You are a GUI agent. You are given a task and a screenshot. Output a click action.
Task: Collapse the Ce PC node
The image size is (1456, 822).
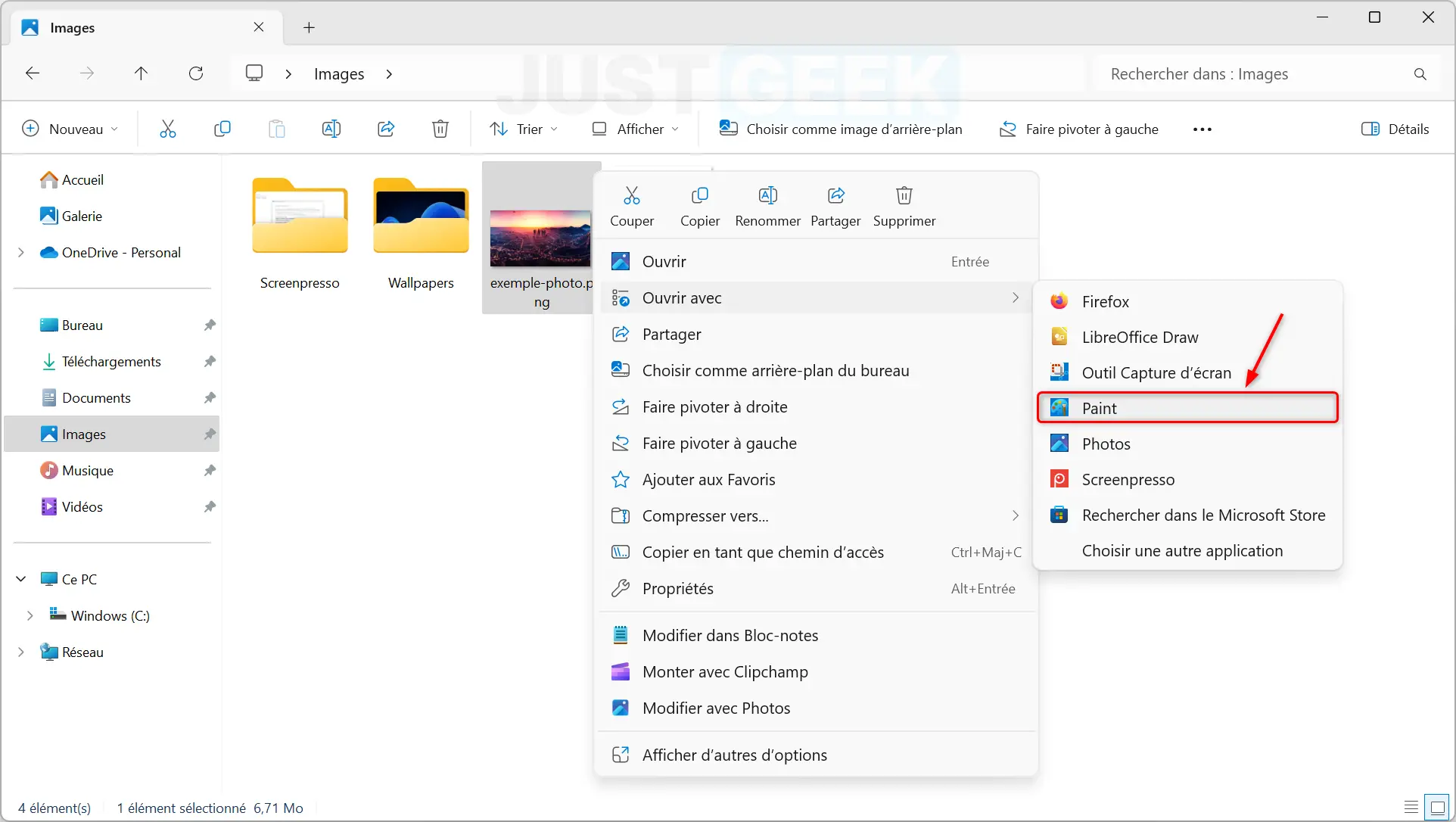coord(20,579)
